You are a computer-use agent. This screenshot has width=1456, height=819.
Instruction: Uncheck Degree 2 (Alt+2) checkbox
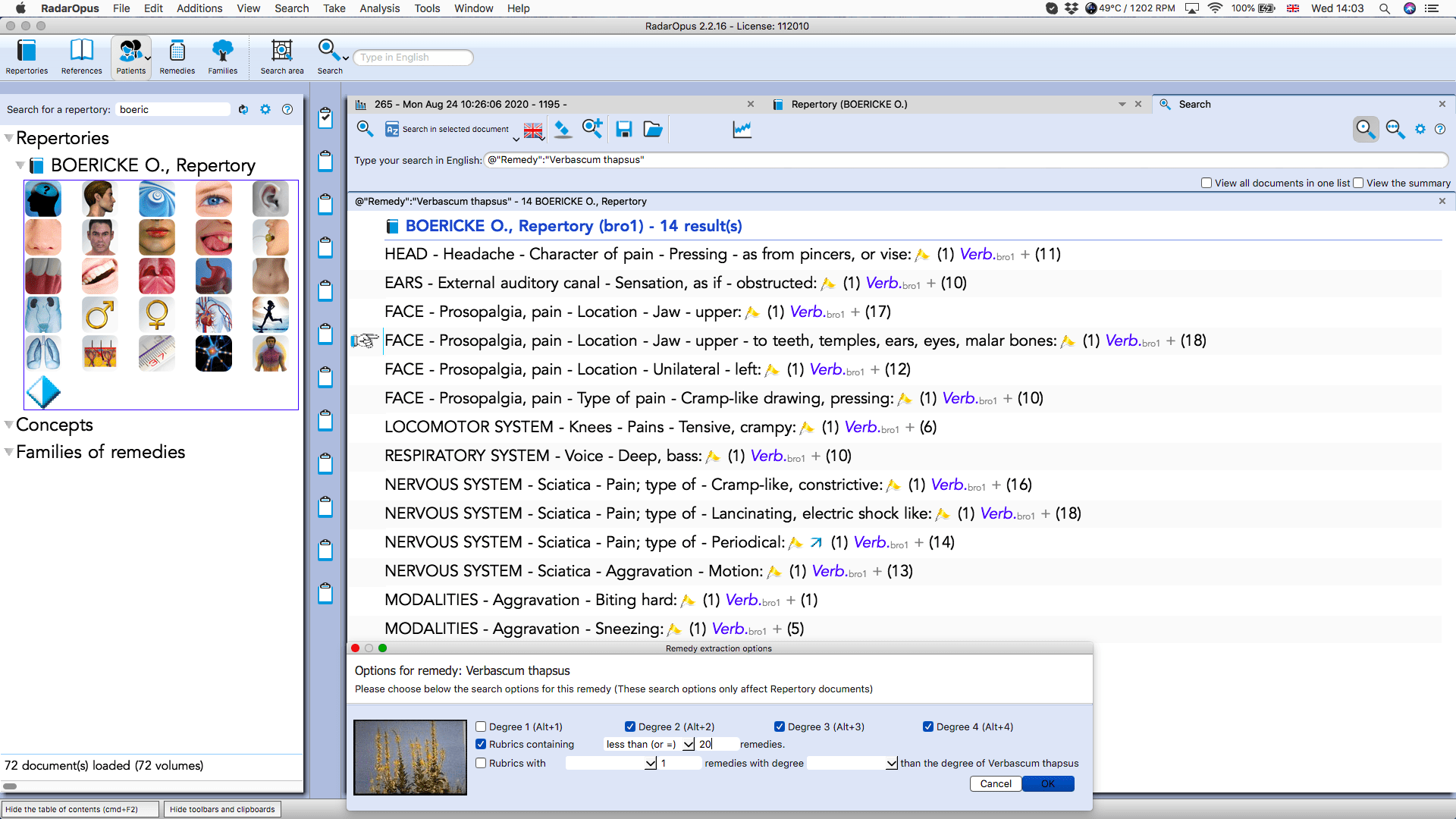(630, 726)
